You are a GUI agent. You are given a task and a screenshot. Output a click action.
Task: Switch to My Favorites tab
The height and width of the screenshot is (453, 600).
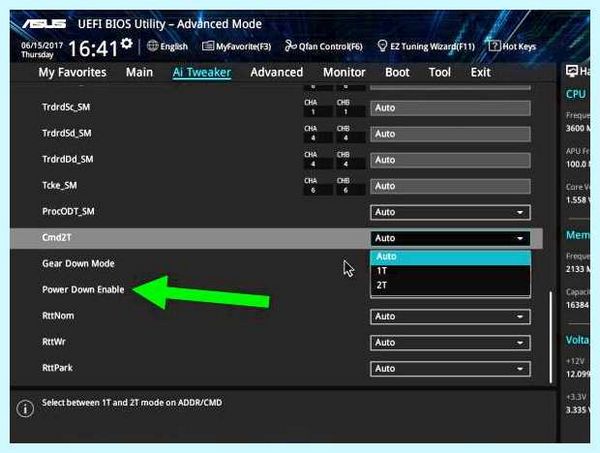click(72, 72)
